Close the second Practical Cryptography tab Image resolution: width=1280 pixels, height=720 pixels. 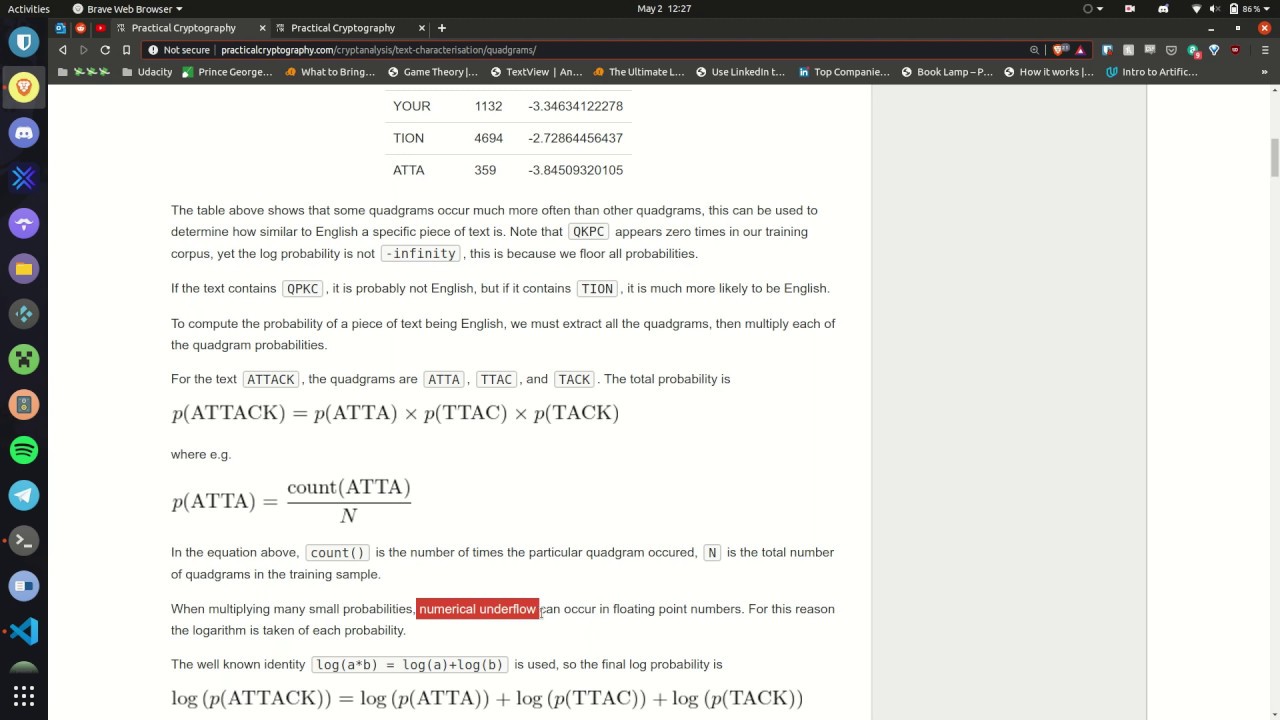(x=422, y=28)
